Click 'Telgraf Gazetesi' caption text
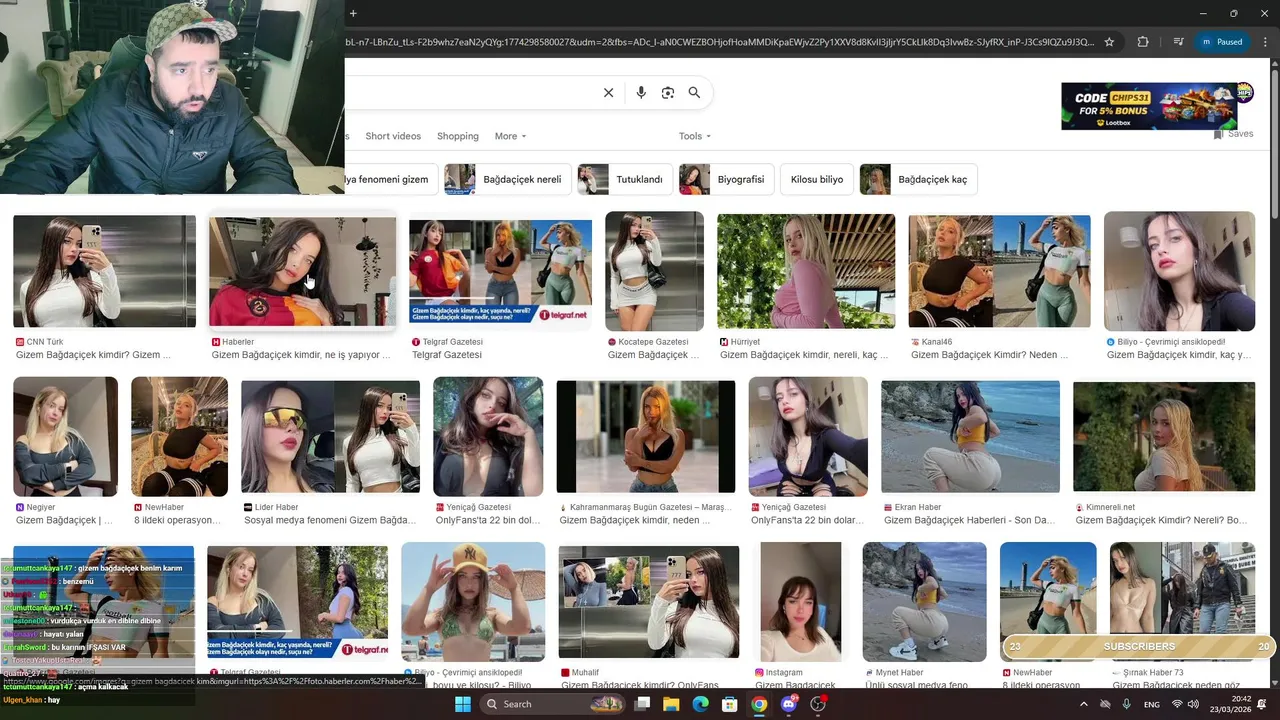 [x=447, y=355]
